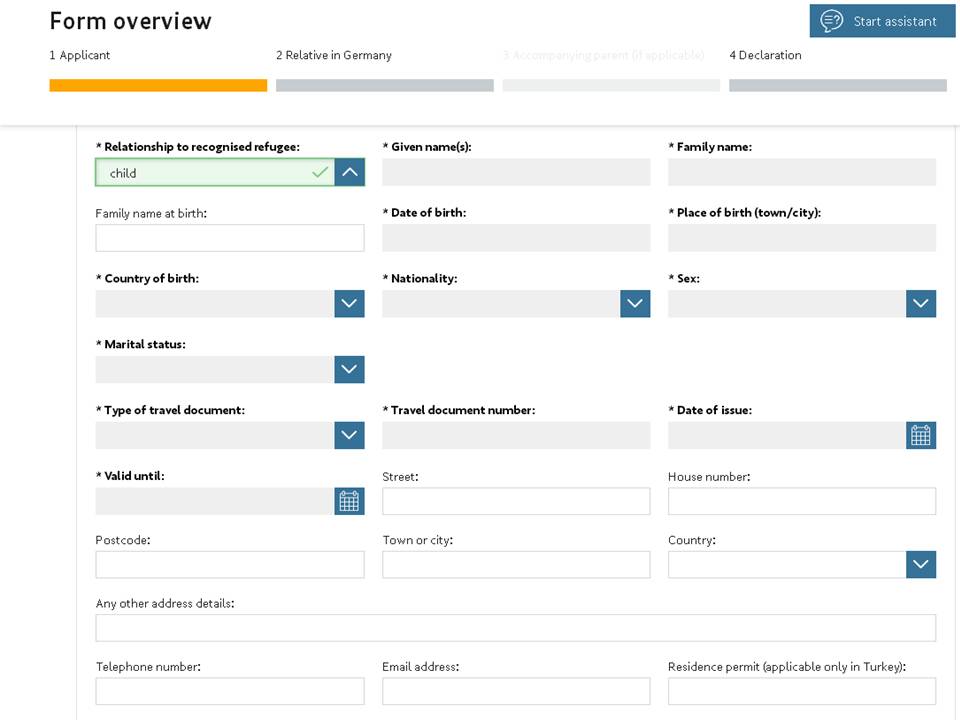Open the Country dropdown arrow under address
Viewport: 960px width, 720px height.
919,564
